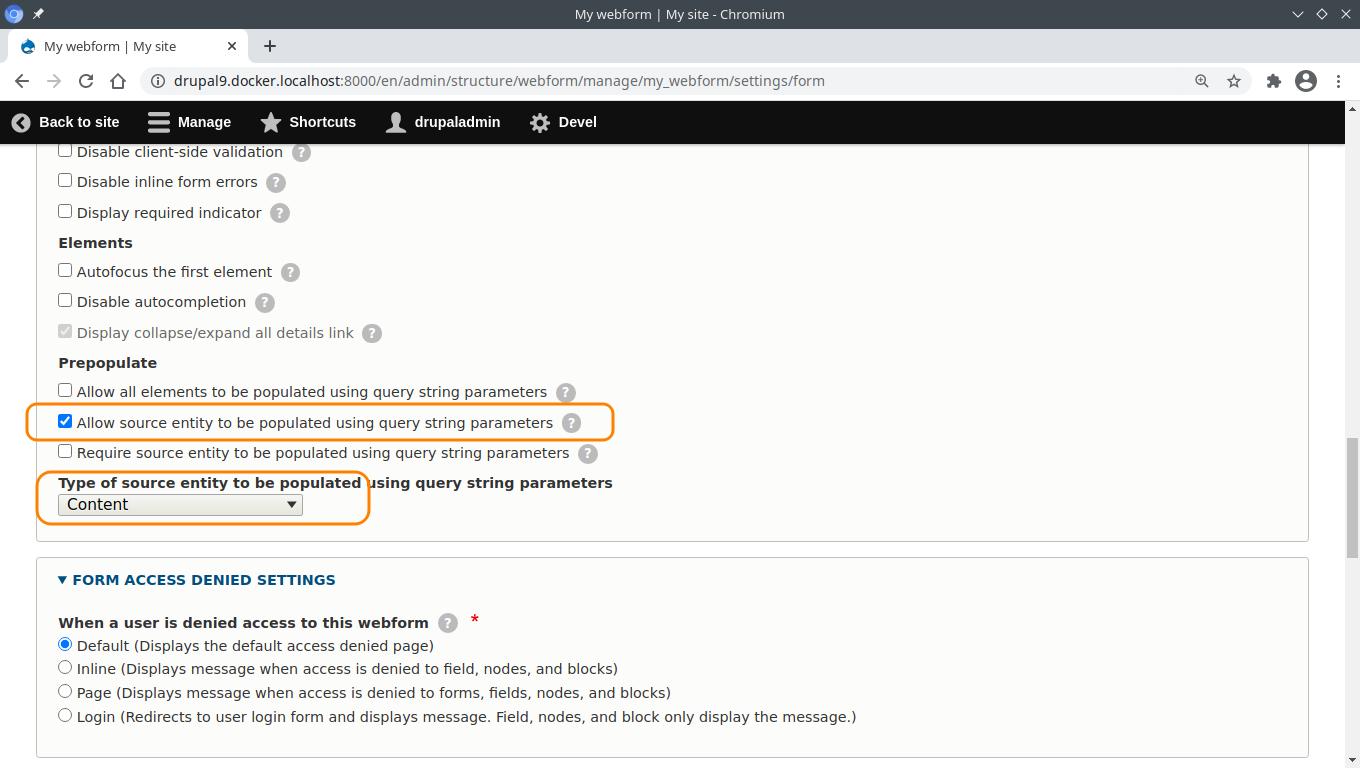Check Allow all elements to be populated
This screenshot has height=768, width=1360.
65,390
